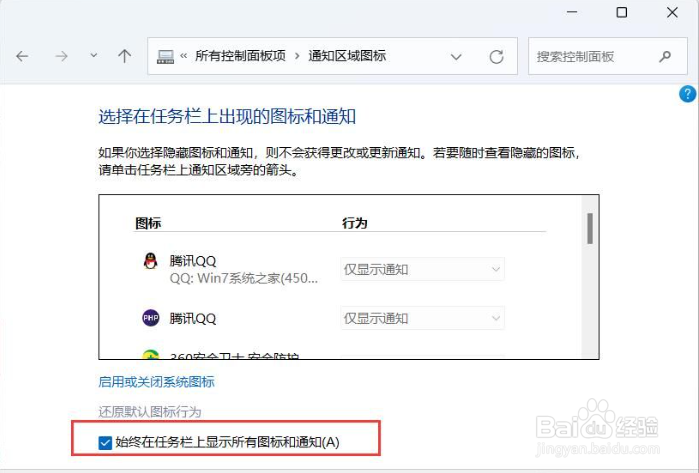This screenshot has width=699, height=473.
Task: Go back with the left arrow
Action: point(22,56)
